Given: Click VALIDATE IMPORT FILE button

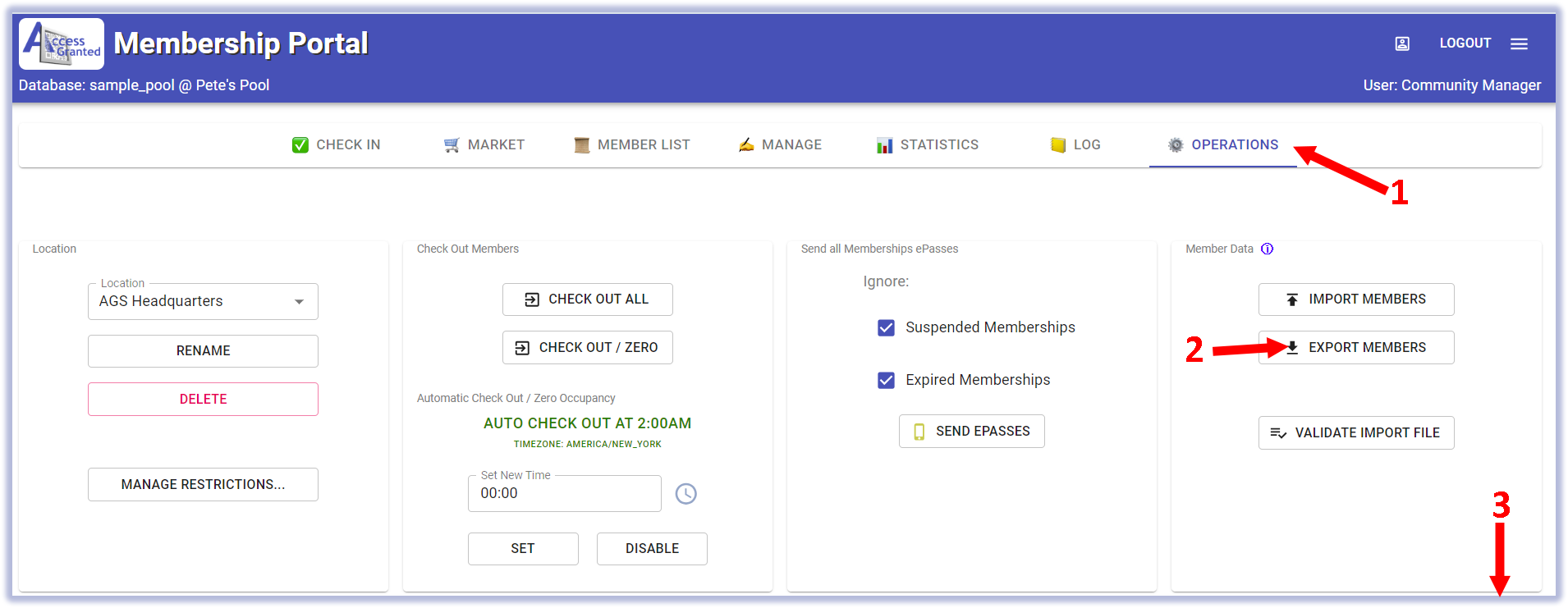Looking at the screenshot, I should [1356, 433].
